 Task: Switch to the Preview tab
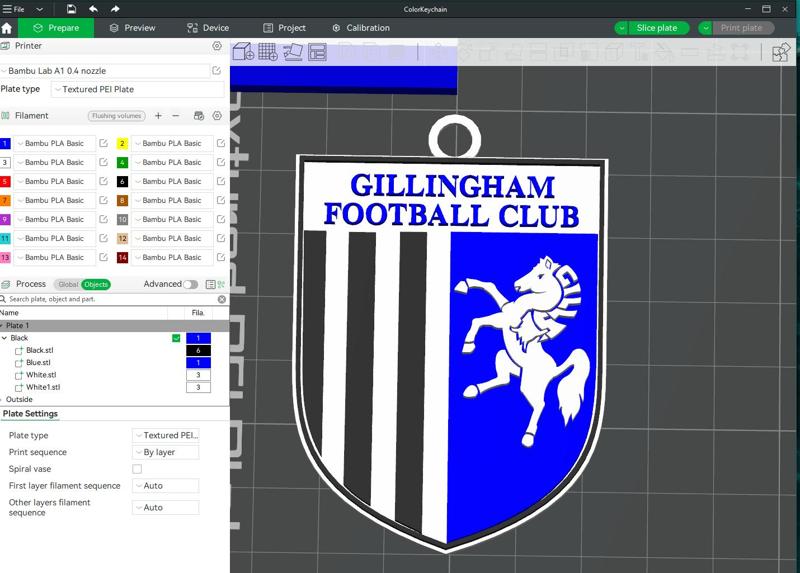click(132, 28)
